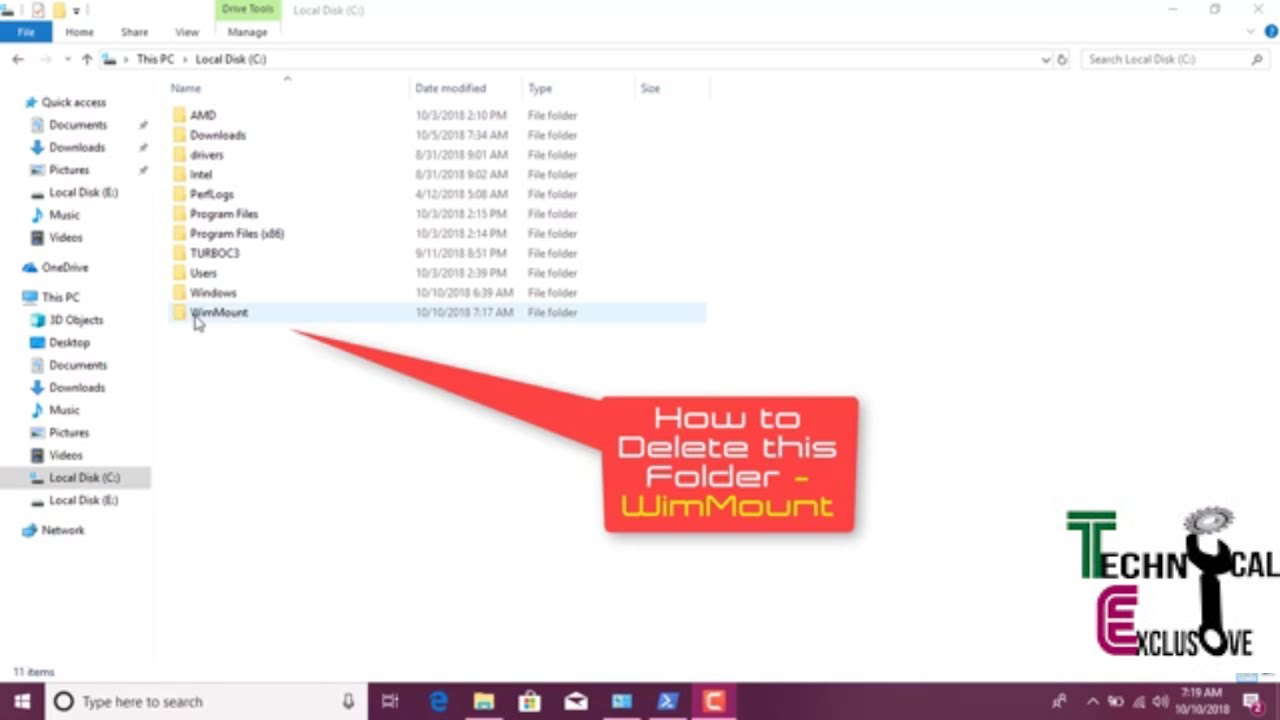Select the Program Files folder
This screenshot has height=720, width=1280.
[224, 214]
